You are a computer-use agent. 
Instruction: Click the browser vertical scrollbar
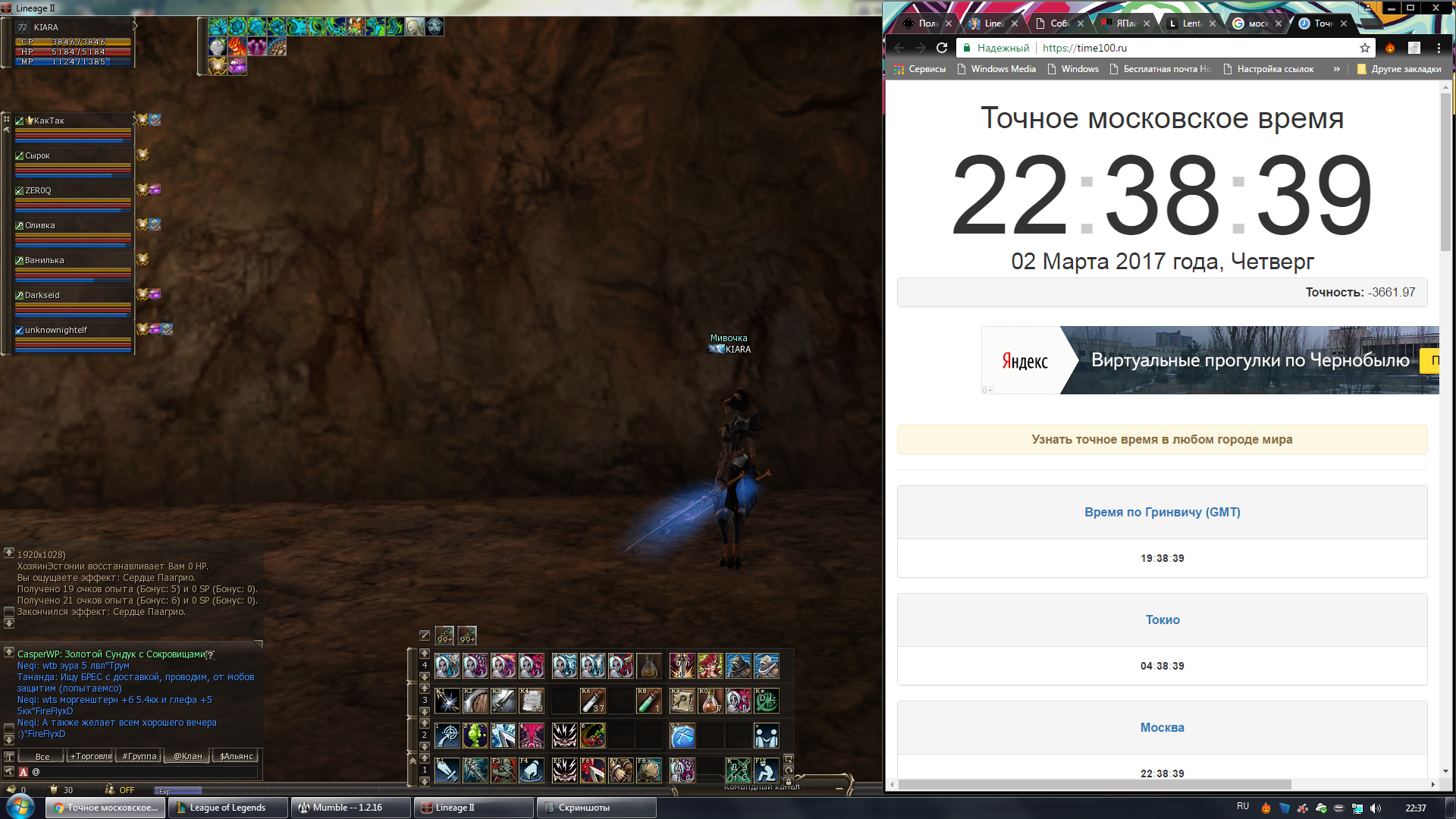coord(1445,171)
